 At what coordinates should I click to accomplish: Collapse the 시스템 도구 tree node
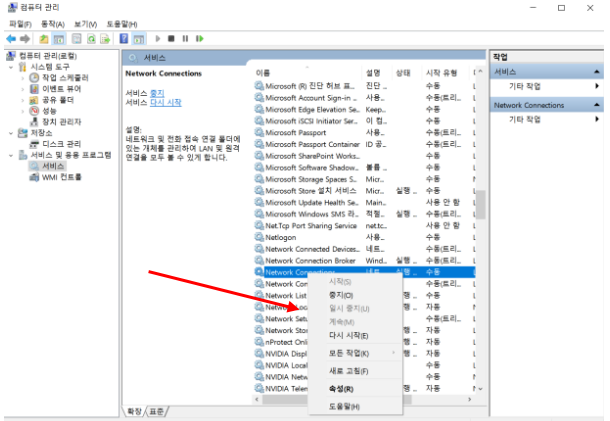coord(11,67)
